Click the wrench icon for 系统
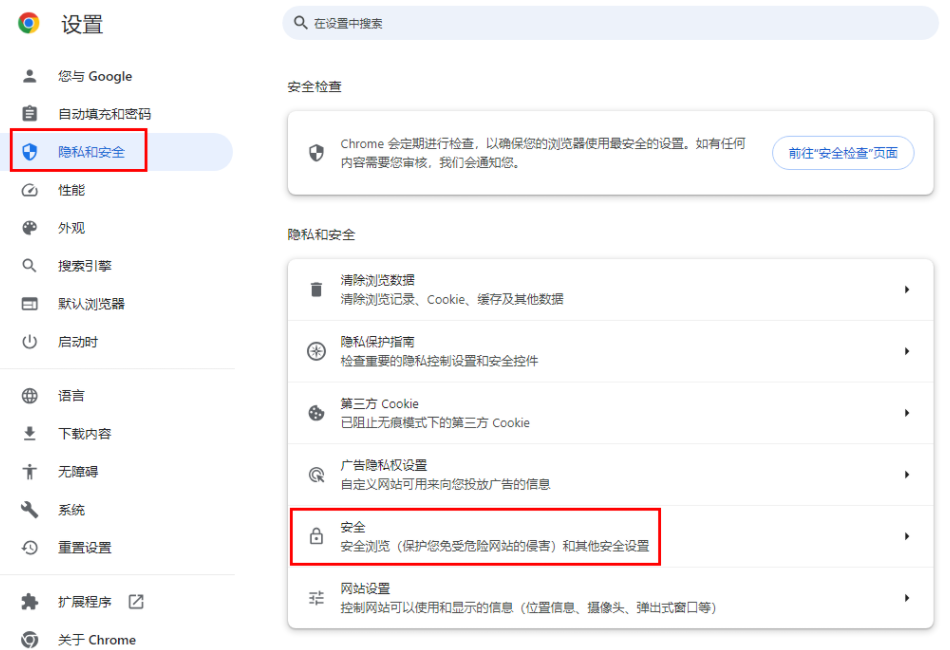Viewport: 950px width, 650px height. coord(29,509)
